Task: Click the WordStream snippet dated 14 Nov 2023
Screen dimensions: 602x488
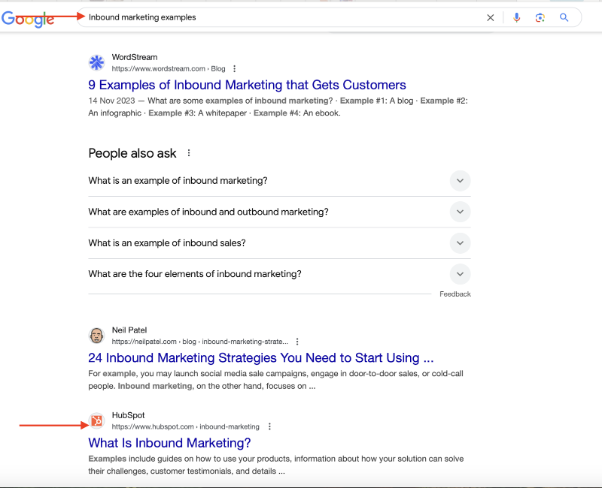Action: pyautogui.click(x=278, y=107)
